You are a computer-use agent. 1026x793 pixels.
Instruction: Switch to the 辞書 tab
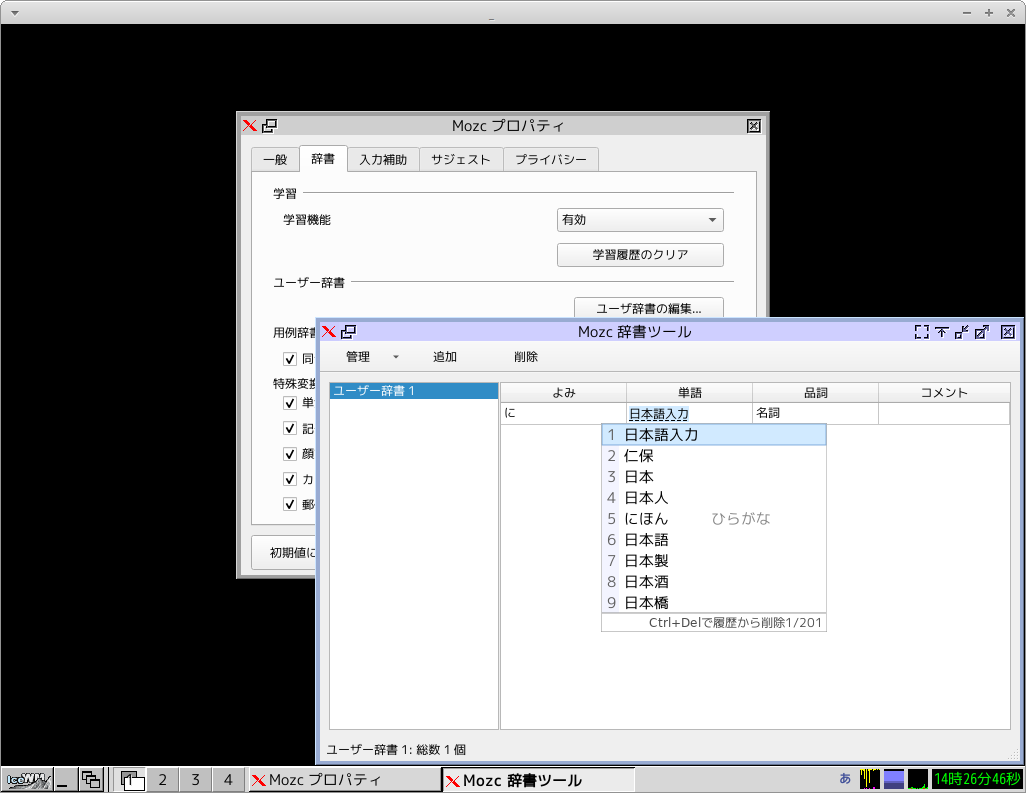[323, 159]
